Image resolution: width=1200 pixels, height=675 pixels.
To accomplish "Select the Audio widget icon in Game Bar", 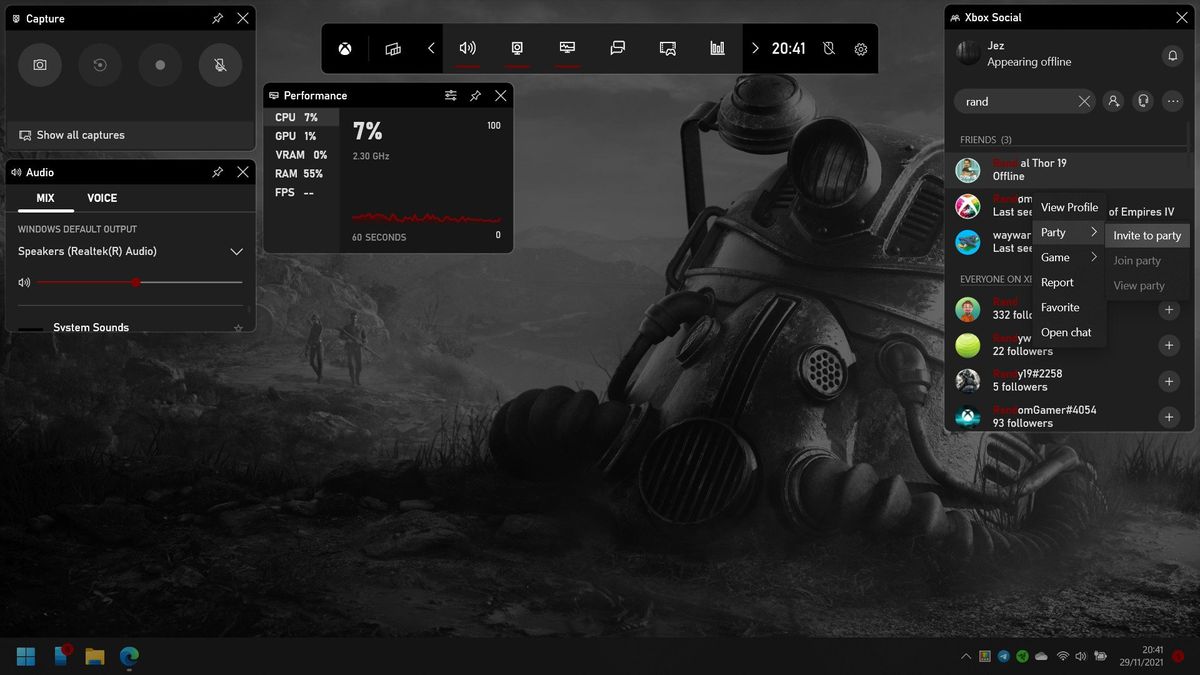I will [468, 48].
